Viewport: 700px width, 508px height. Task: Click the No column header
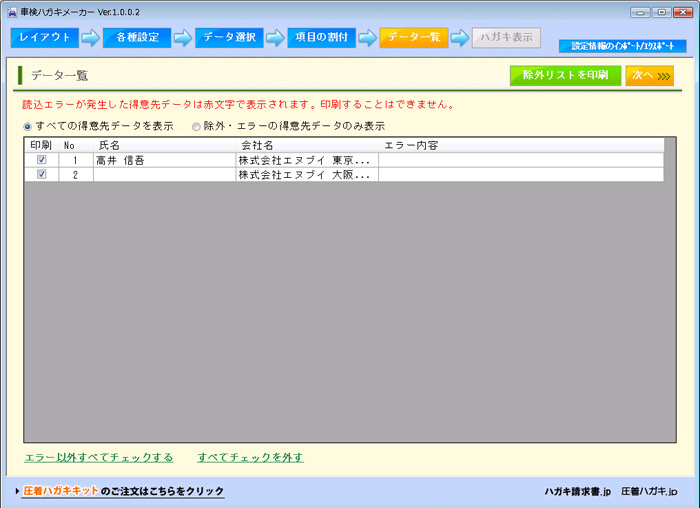click(x=76, y=145)
